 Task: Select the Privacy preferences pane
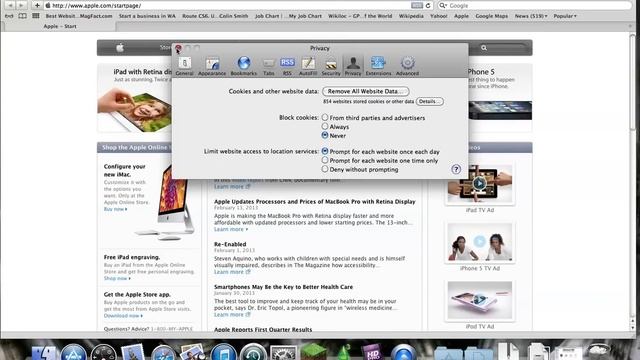[x=353, y=66]
